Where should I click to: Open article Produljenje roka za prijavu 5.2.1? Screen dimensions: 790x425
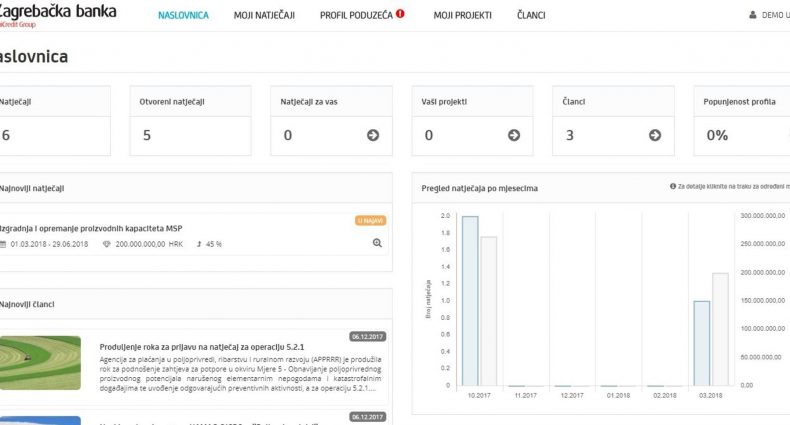pos(202,347)
